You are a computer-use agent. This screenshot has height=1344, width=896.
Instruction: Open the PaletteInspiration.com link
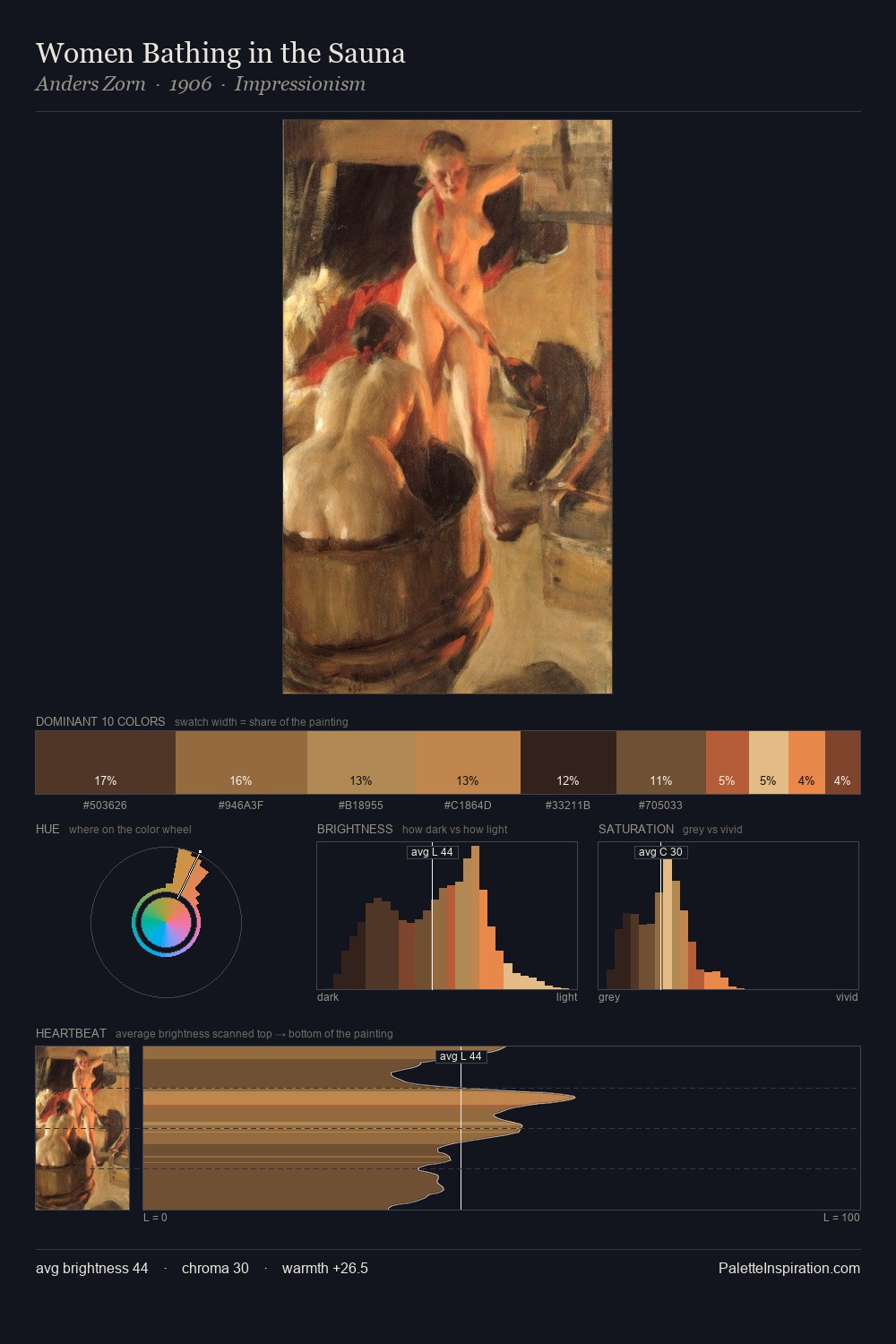789,1269
